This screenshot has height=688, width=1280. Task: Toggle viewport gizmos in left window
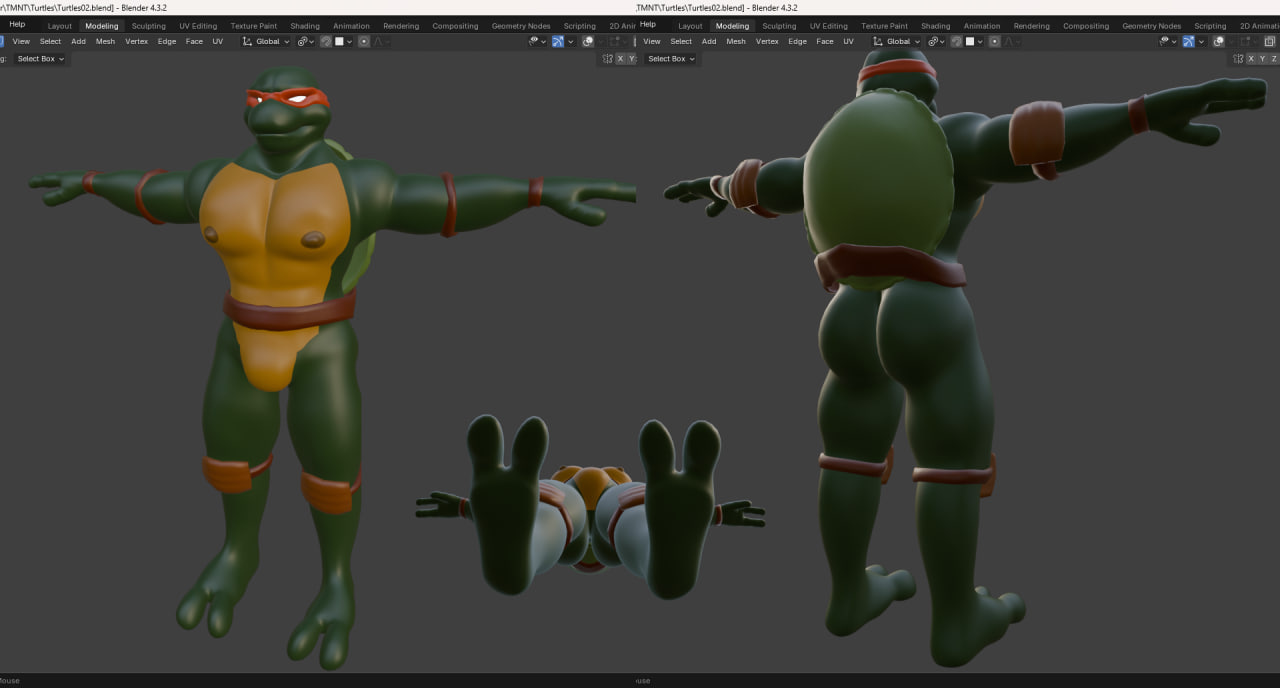tap(558, 41)
